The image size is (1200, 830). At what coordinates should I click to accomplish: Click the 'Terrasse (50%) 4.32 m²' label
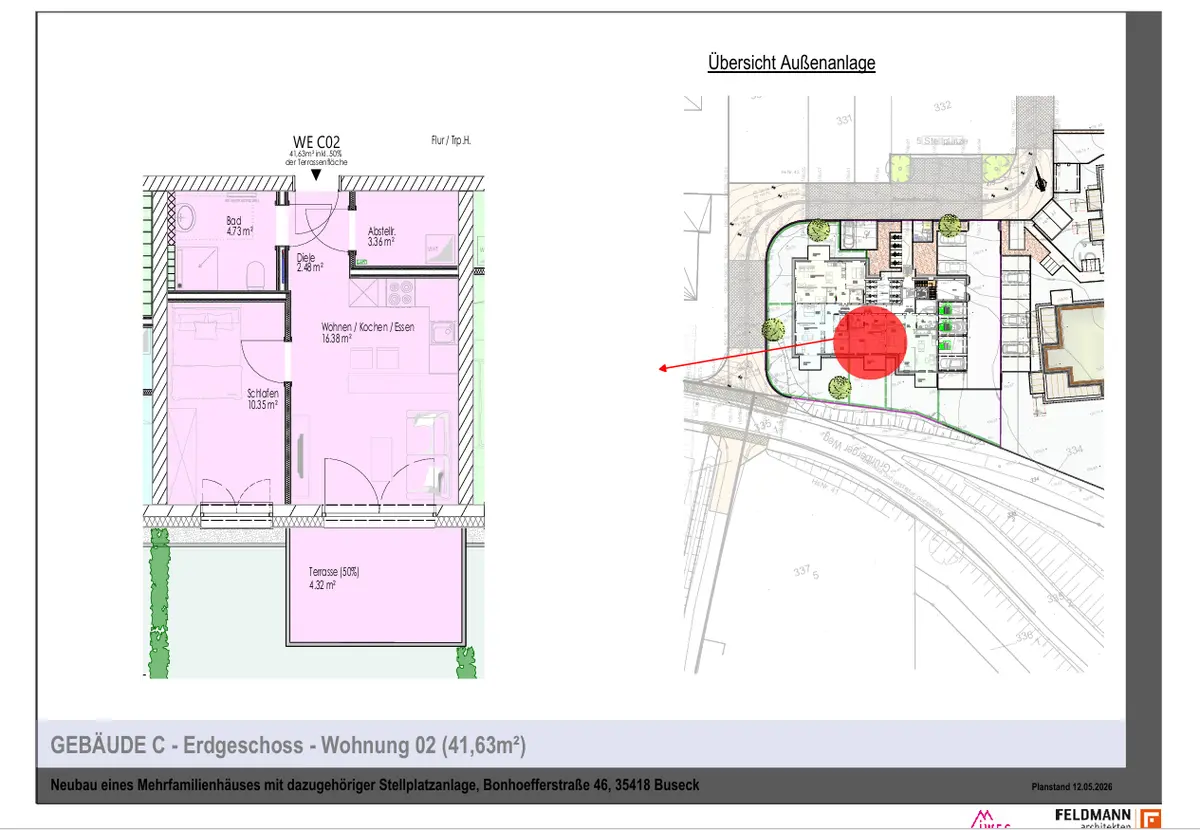[334, 579]
